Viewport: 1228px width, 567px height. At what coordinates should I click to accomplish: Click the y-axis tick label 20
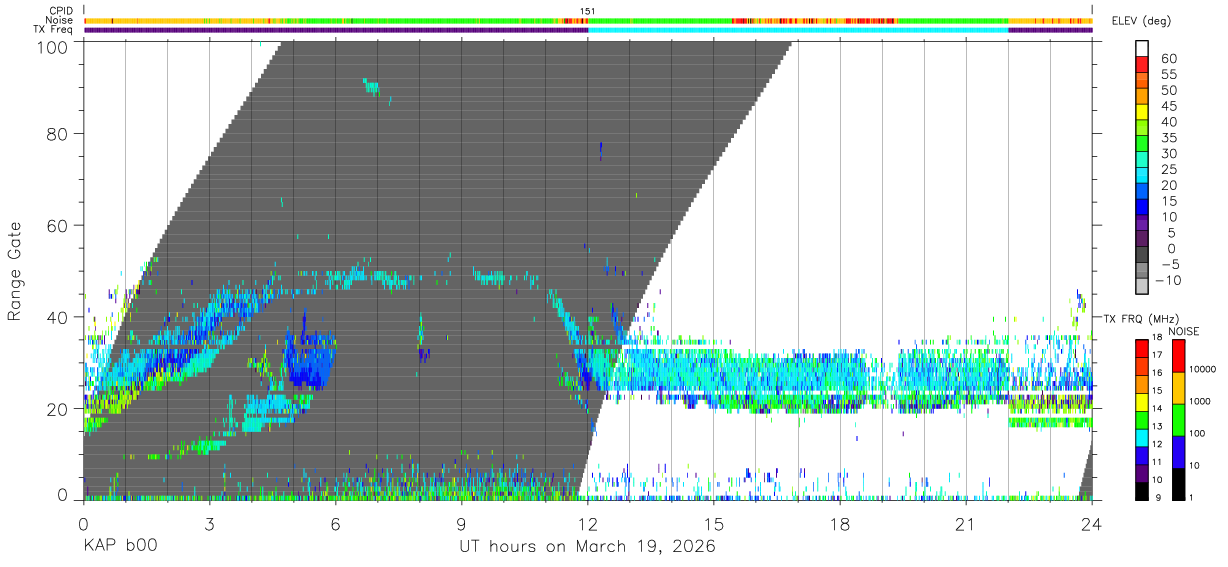click(x=59, y=409)
